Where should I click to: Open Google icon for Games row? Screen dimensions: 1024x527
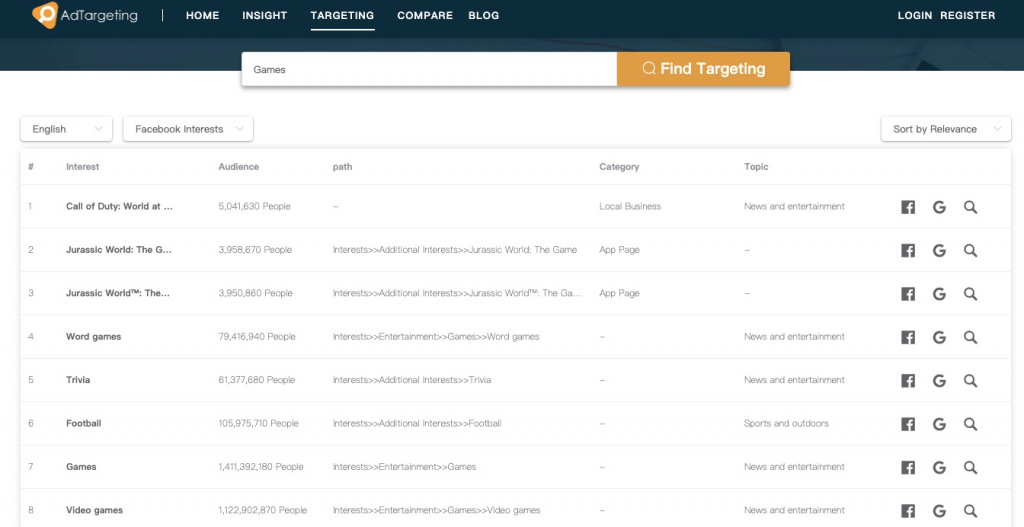point(939,468)
